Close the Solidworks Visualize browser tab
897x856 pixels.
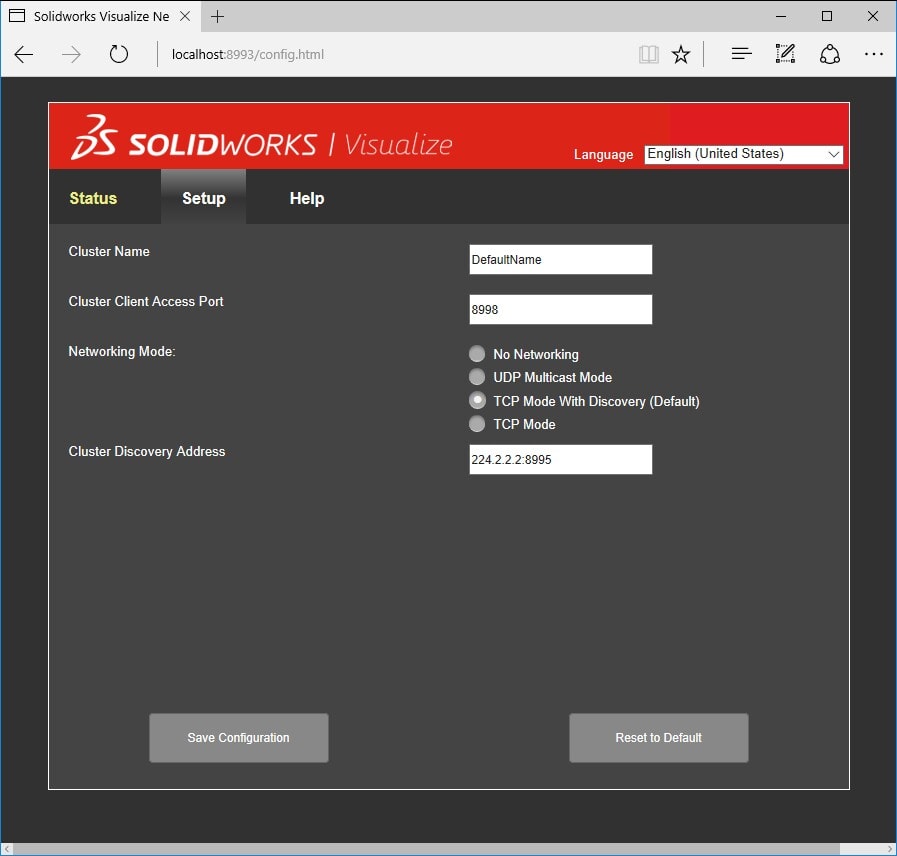[x=185, y=16]
